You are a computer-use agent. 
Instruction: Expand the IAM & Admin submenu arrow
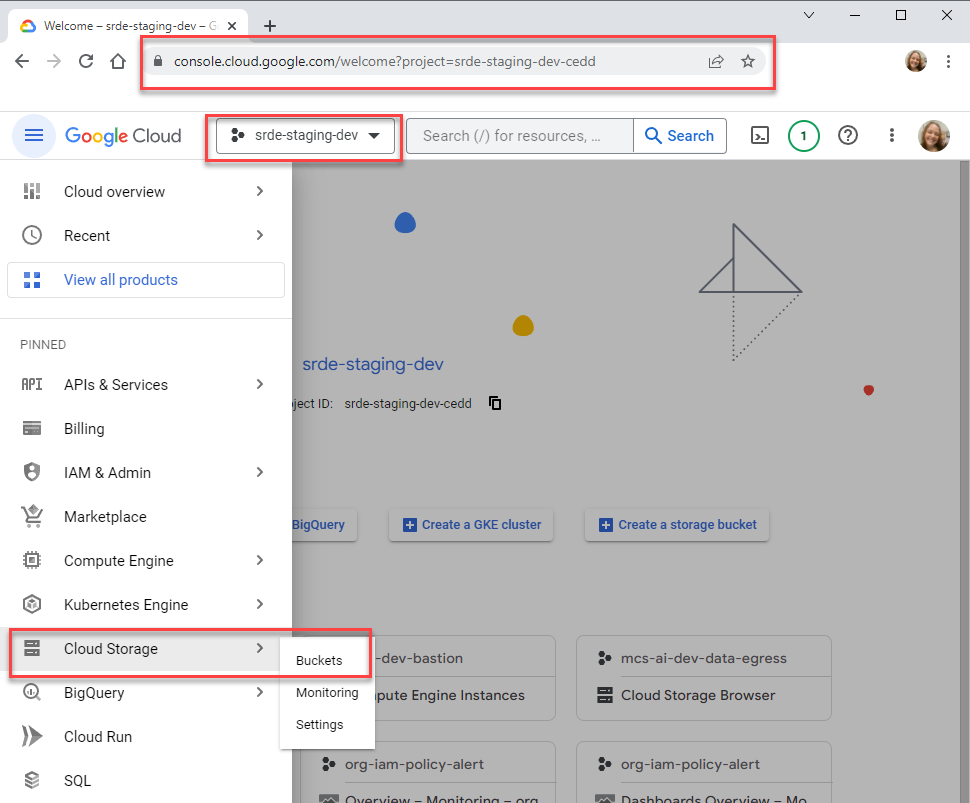[260, 472]
